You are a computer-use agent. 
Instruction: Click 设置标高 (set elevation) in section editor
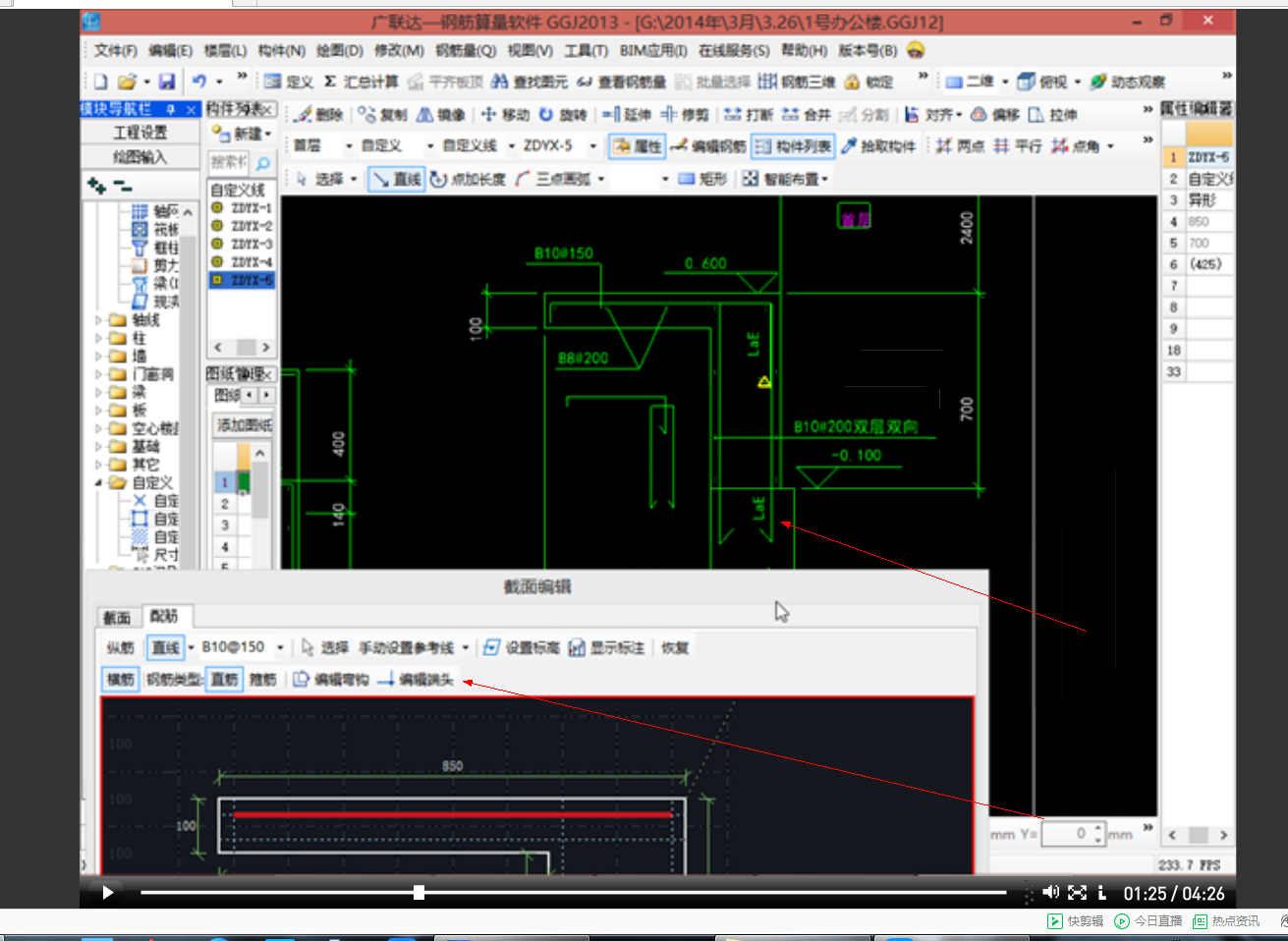522,647
